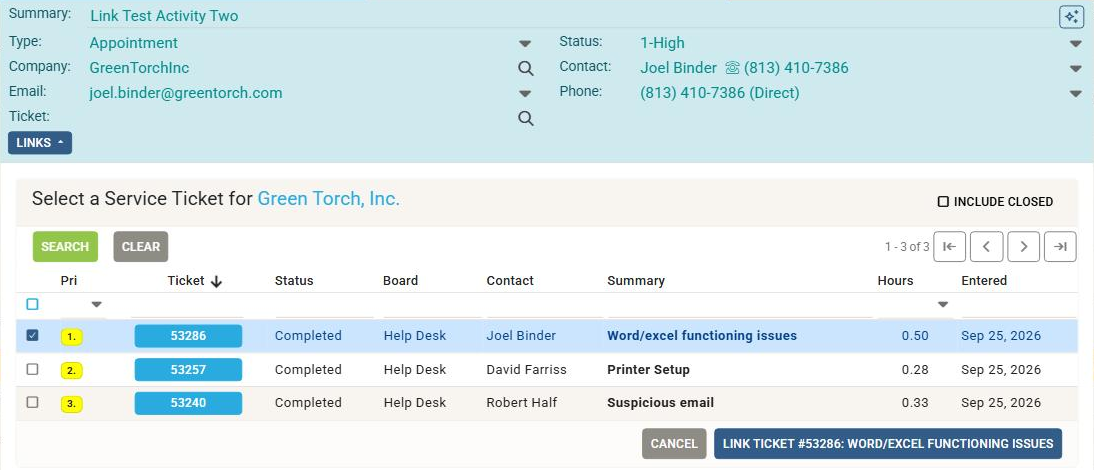Click the Board filter input field
Screen dimensions: 1094x470
click(431, 306)
